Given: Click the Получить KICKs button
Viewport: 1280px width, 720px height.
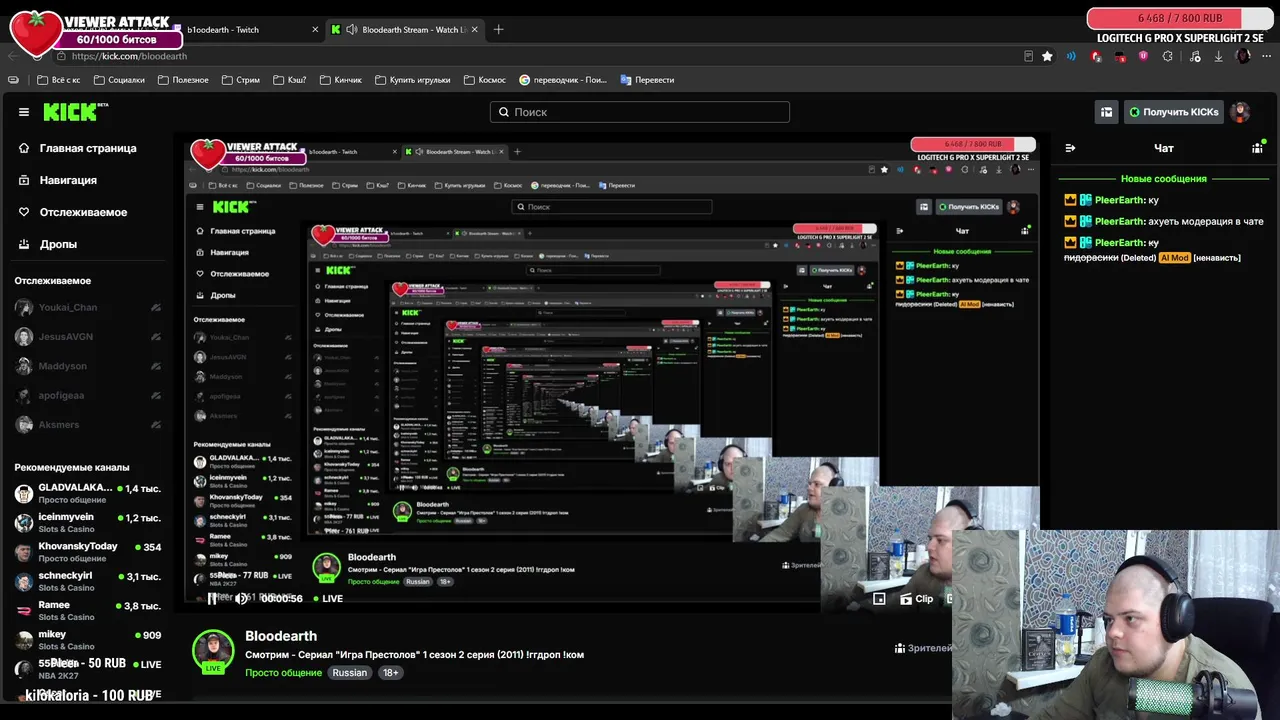Looking at the screenshot, I should click(x=1174, y=112).
